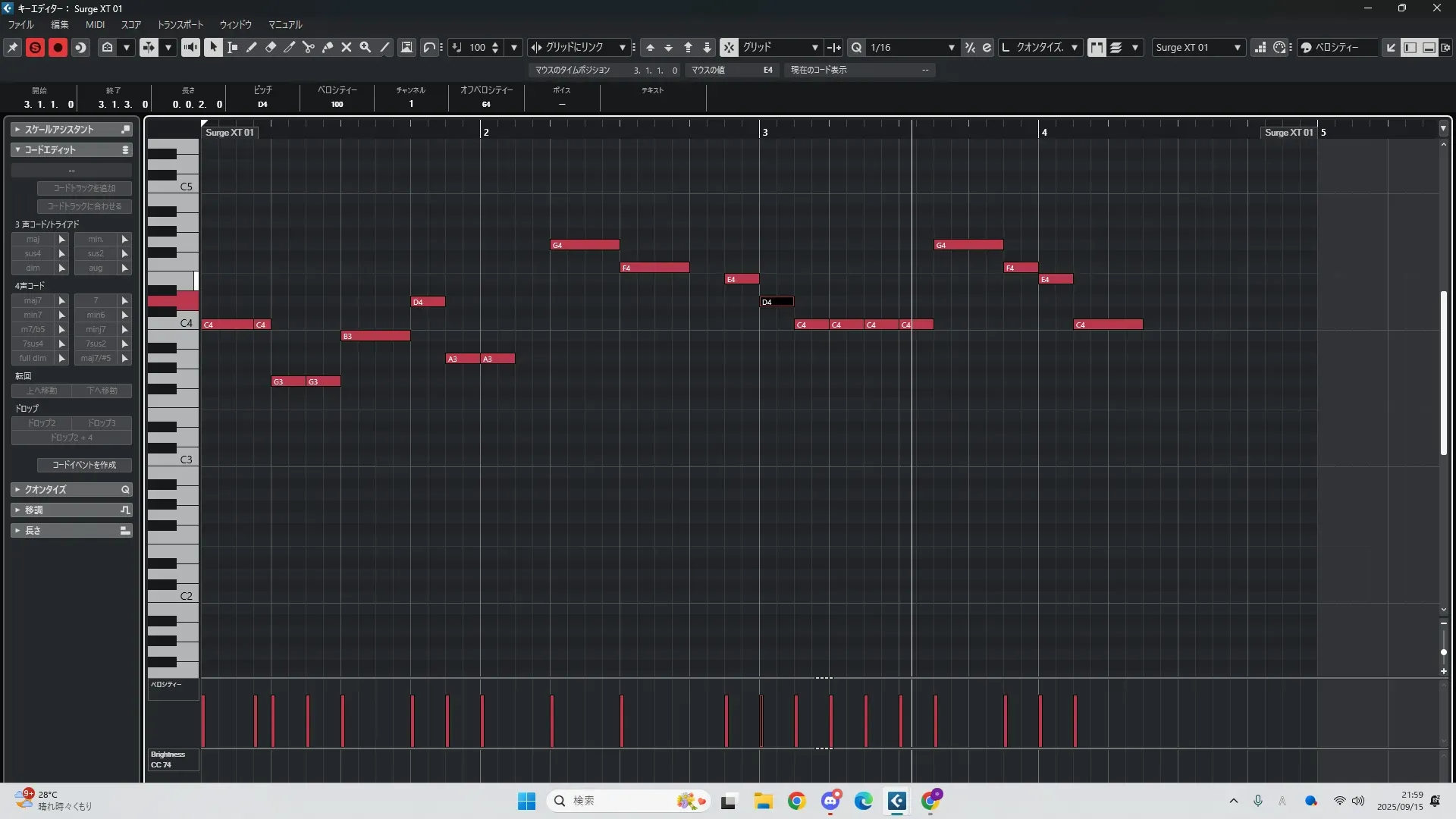Image resolution: width=1456 pixels, height=819 pixels.
Task: Select the Draw pencil tool
Action: point(252,47)
